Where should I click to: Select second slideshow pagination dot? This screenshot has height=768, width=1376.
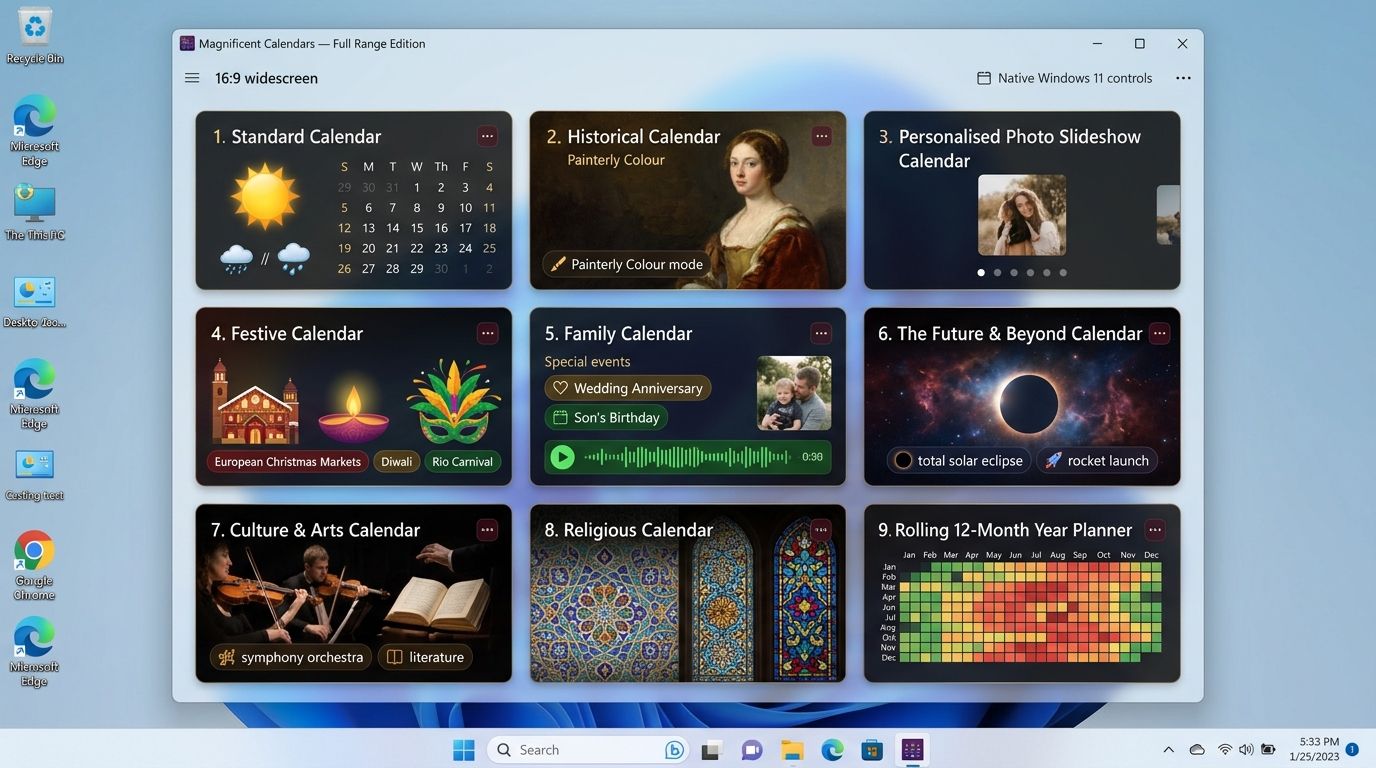pos(997,272)
